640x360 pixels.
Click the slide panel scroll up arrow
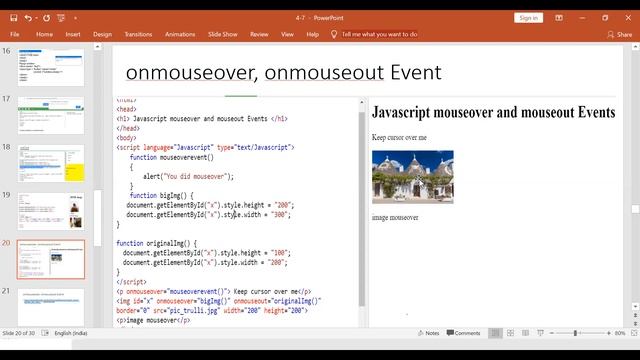click(97, 47)
